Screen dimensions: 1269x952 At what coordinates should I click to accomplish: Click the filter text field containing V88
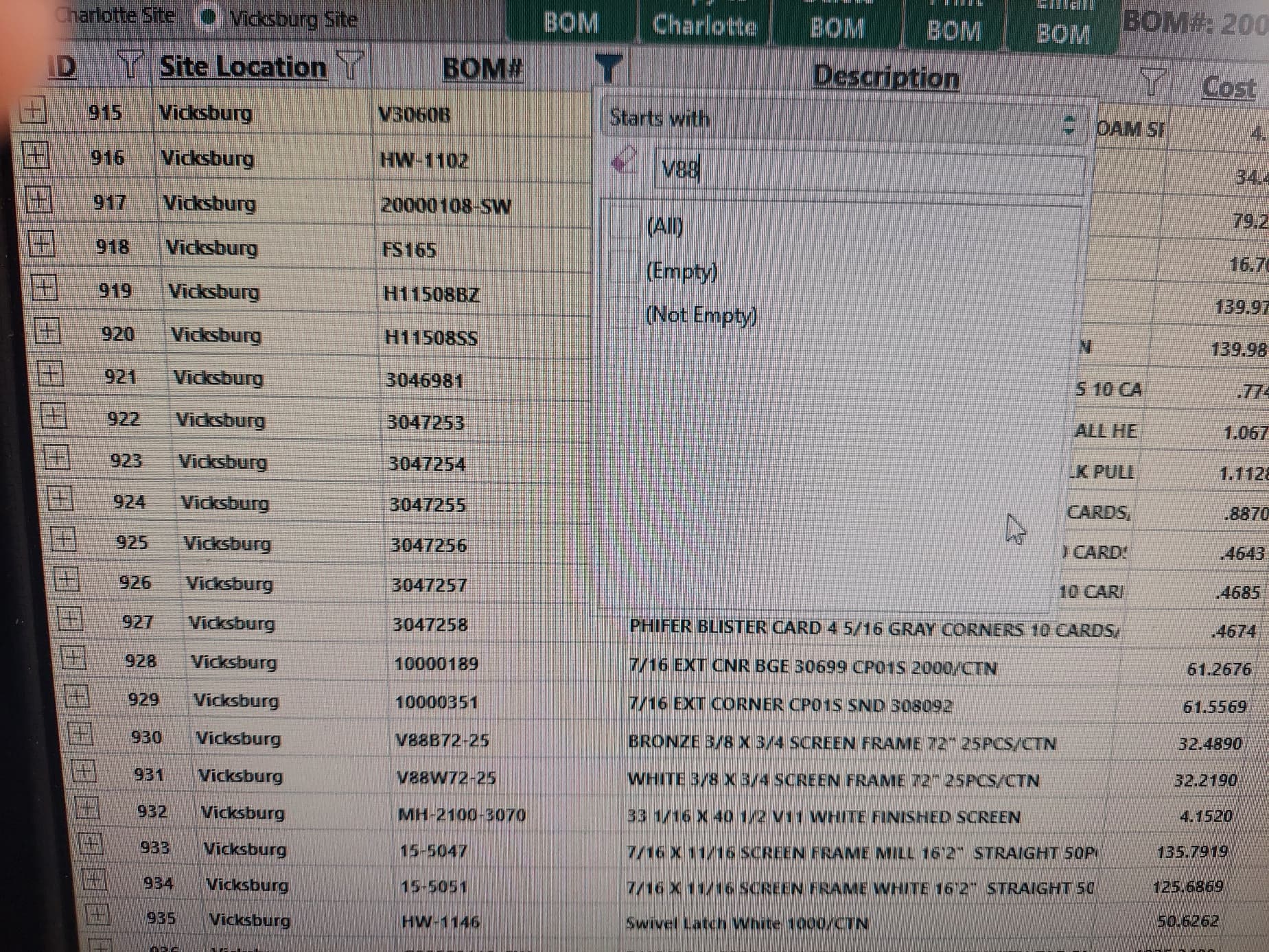click(x=869, y=172)
